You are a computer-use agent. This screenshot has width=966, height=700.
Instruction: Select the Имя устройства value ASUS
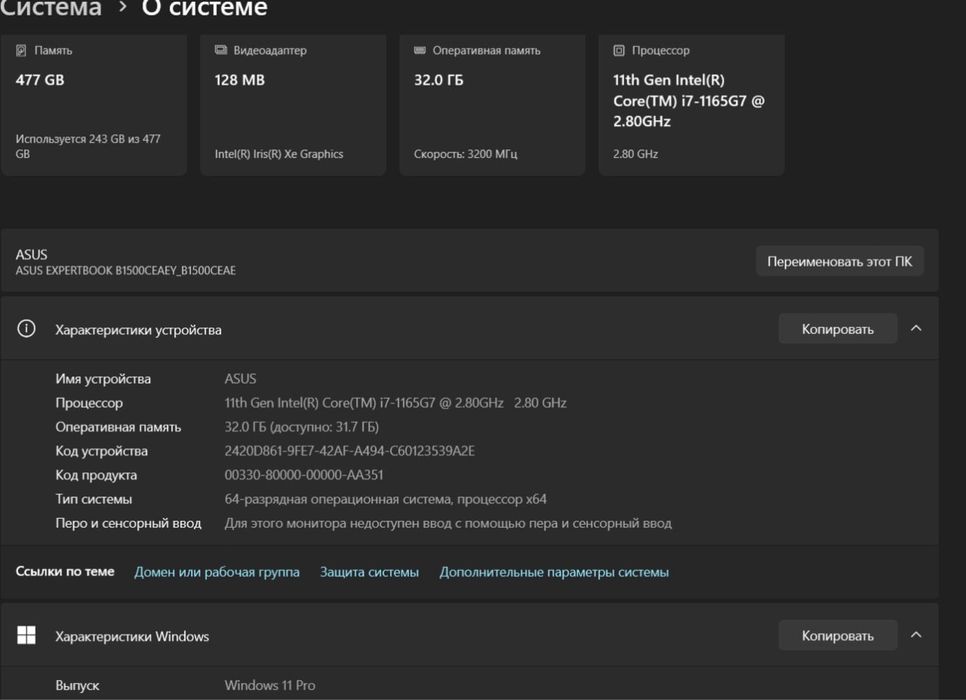tap(240, 379)
